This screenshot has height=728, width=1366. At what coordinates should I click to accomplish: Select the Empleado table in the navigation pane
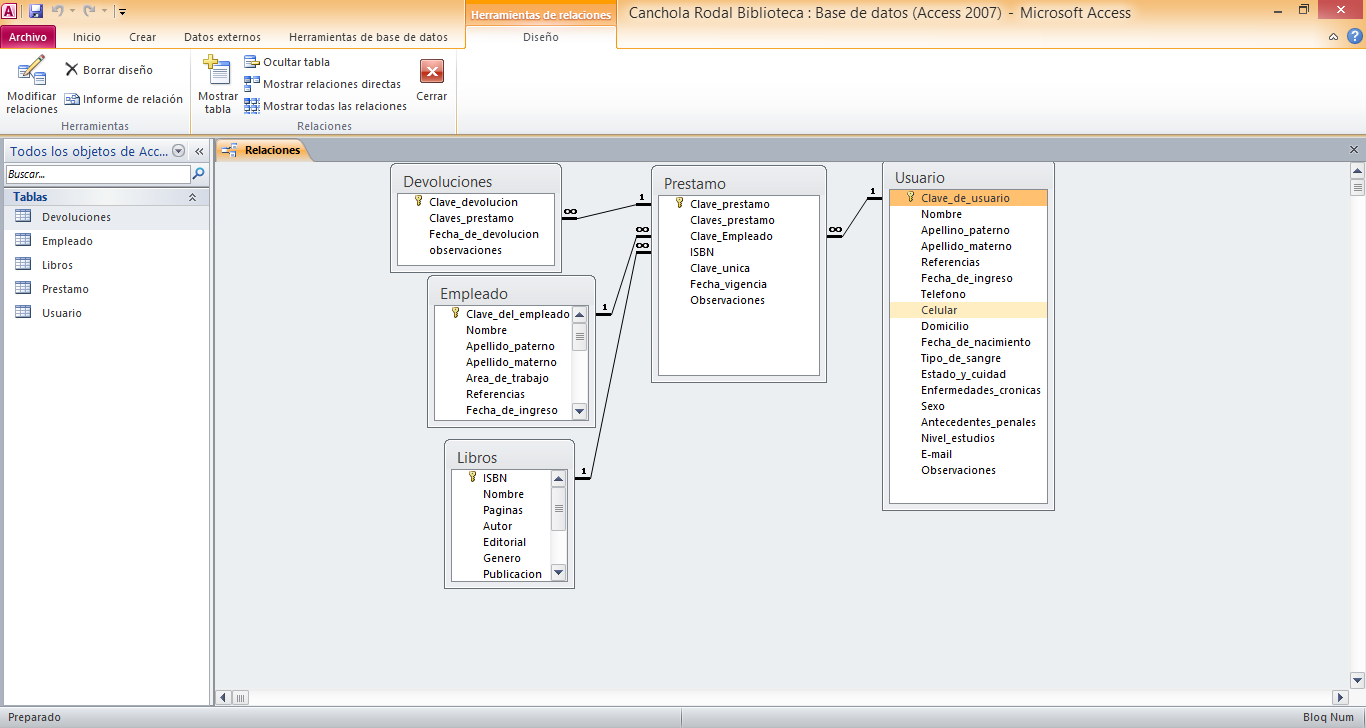click(105, 241)
